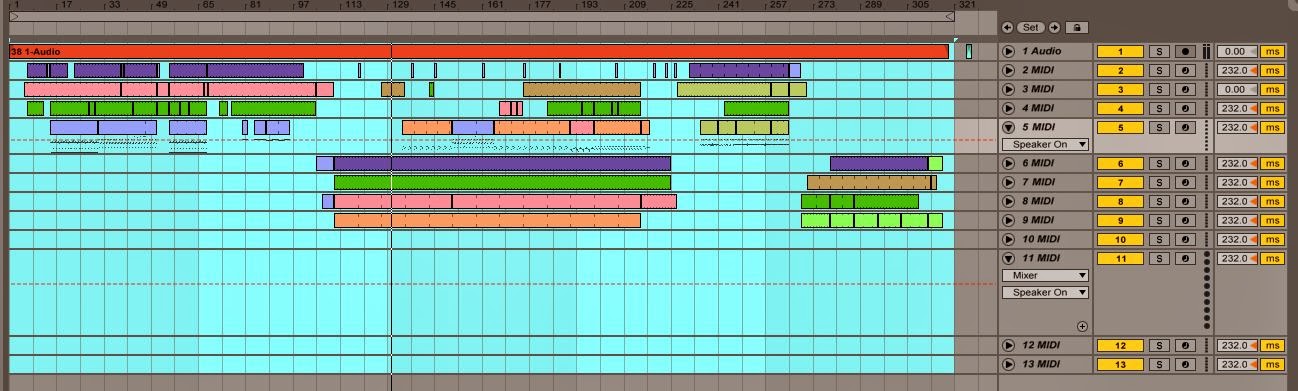Collapse the 5 MIDI track
Screen dimensions: 1298x391
coord(1009,127)
